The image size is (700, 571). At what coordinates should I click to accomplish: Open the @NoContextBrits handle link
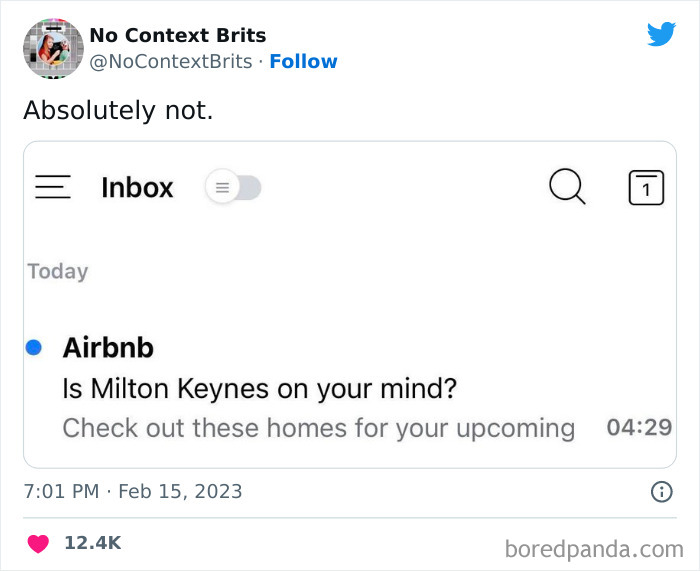pyautogui.click(x=170, y=61)
